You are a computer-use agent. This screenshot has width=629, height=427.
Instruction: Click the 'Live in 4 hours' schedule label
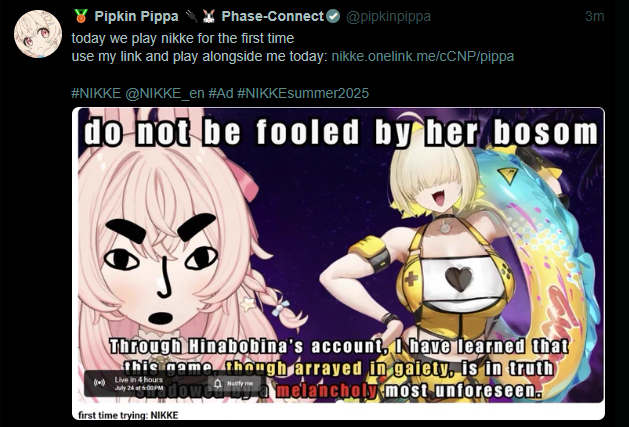[139, 380]
